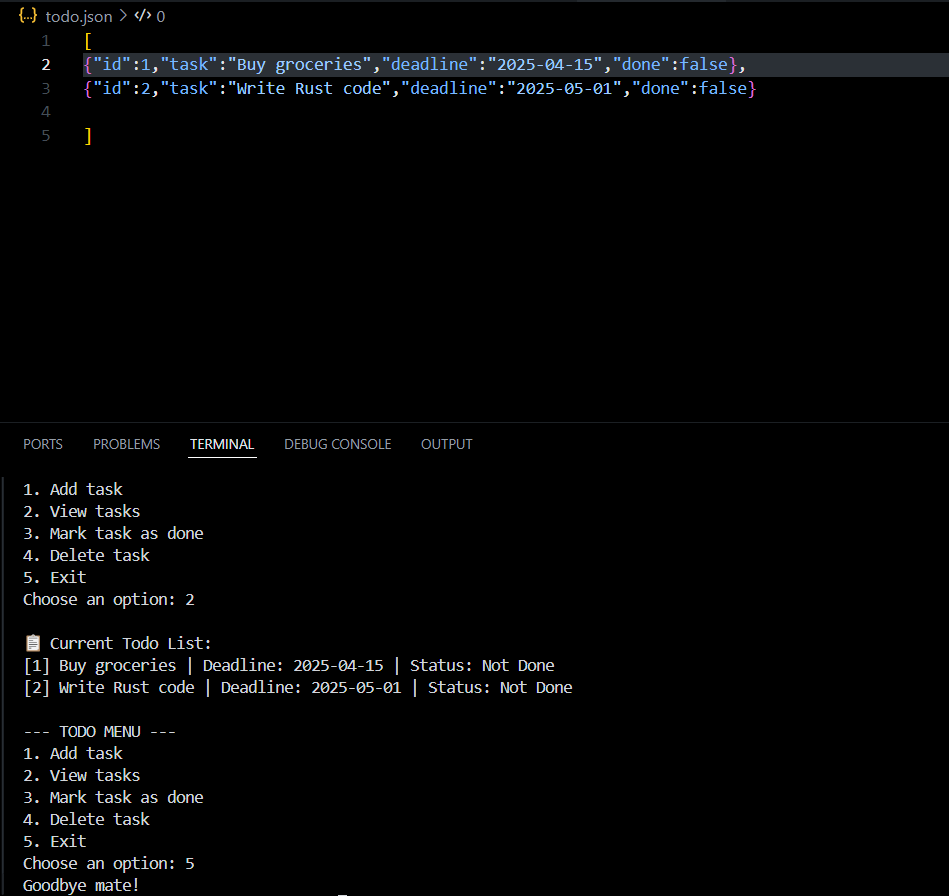Click the false value on editor line 2

(x=704, y=64)
